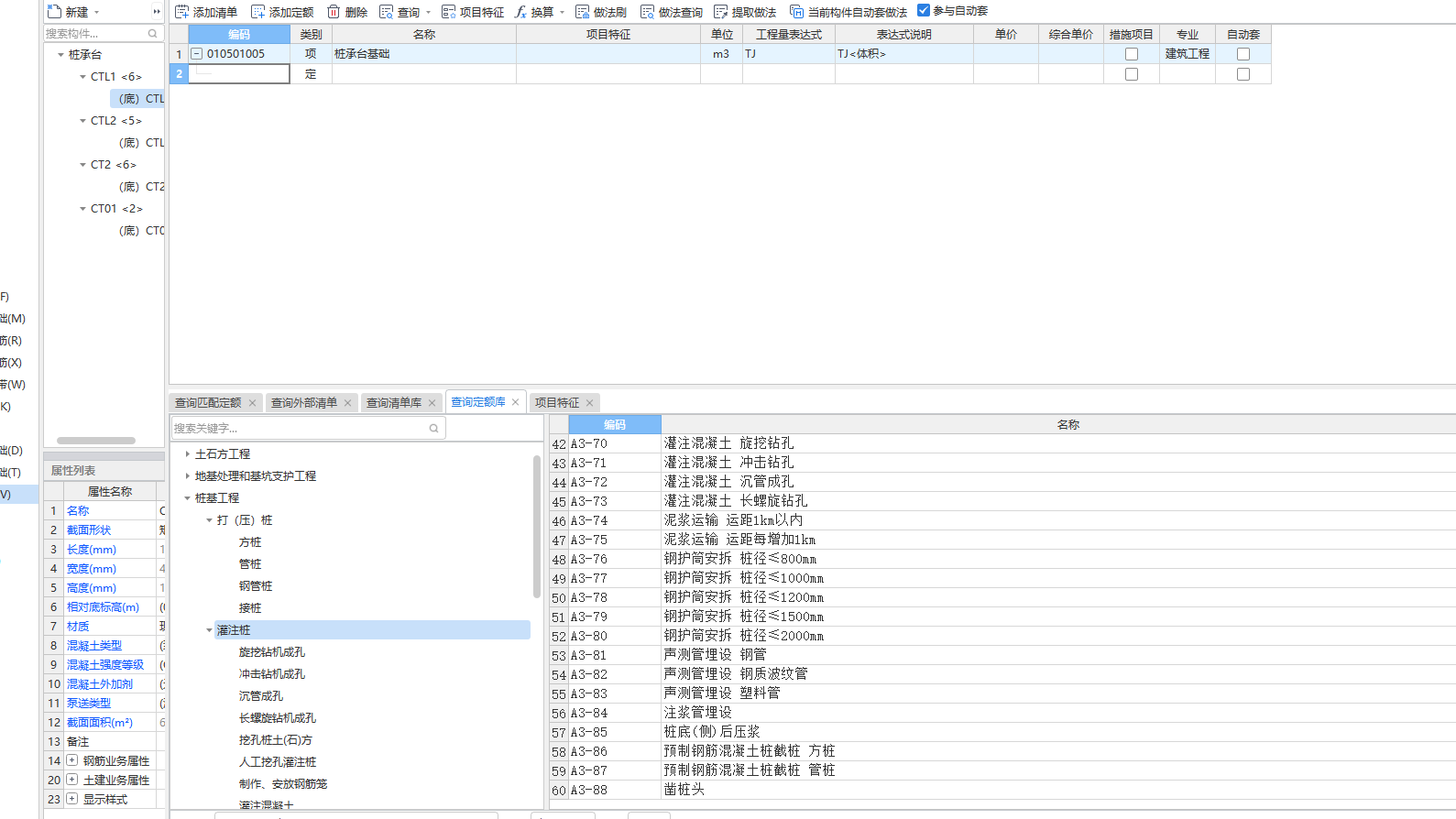Screen dimensions: 1456x819
Task: Switch to 项目特征 bottom tab
Action: [557, 403]
